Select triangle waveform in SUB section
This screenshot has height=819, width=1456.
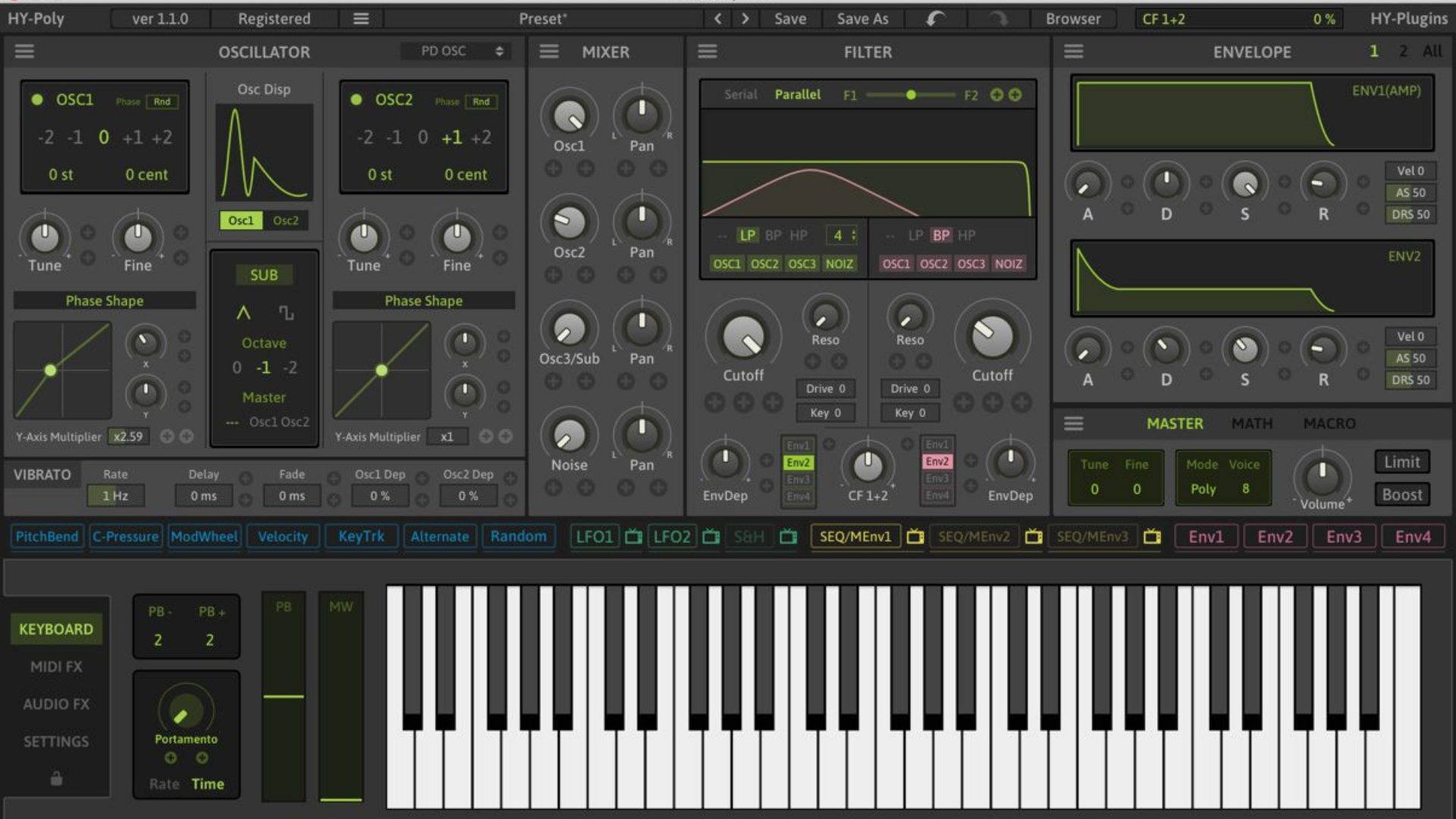[x=243, y=312]
